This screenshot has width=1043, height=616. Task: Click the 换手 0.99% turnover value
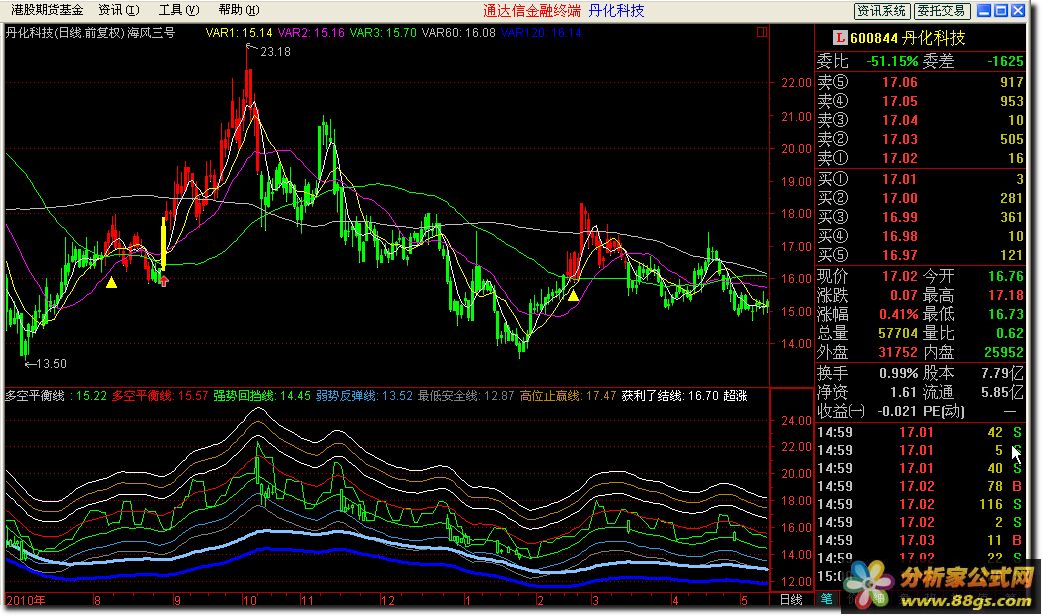(x=899, y=373)
